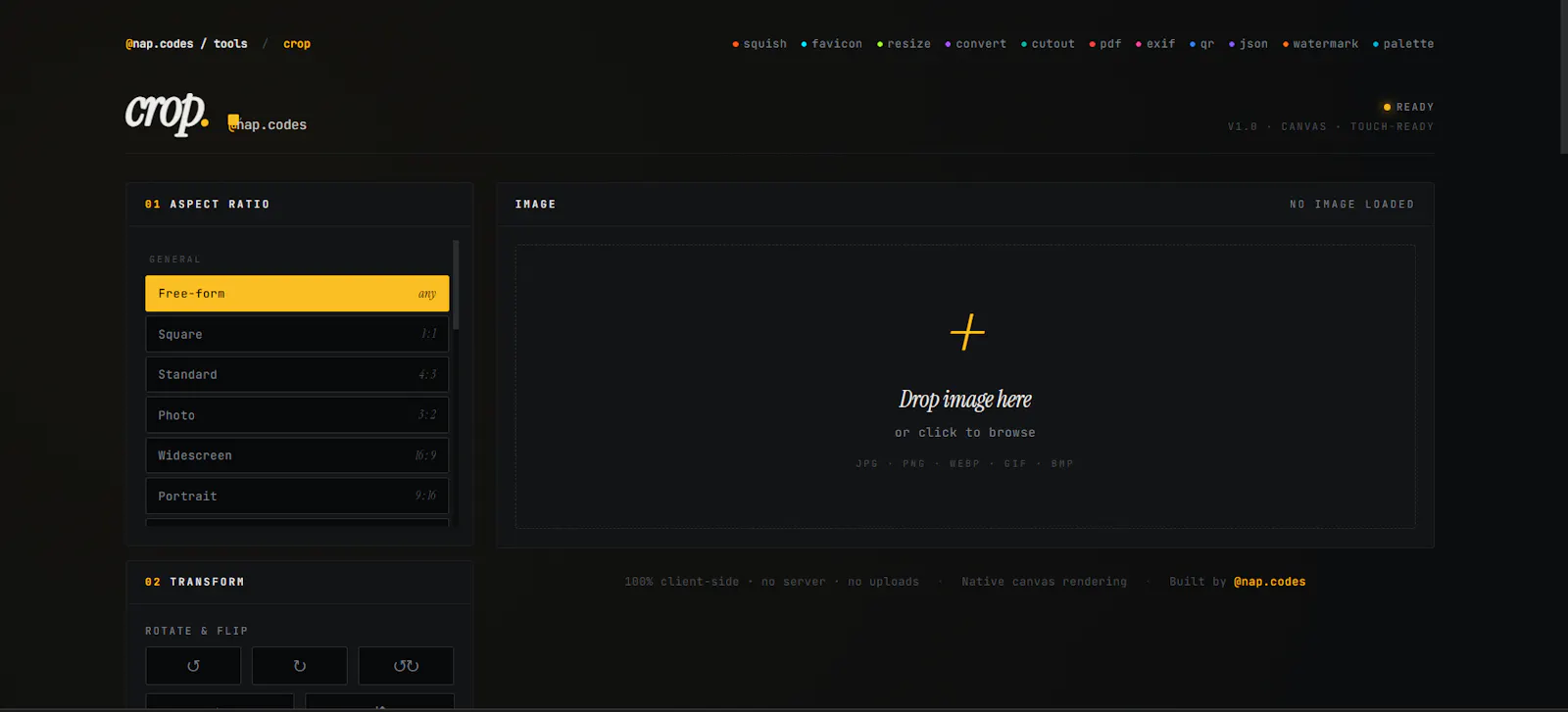Select Widescreen 16:9 aspect ratio
The width and height of the screenshot is (1568, 712).
tap(297, 455)
